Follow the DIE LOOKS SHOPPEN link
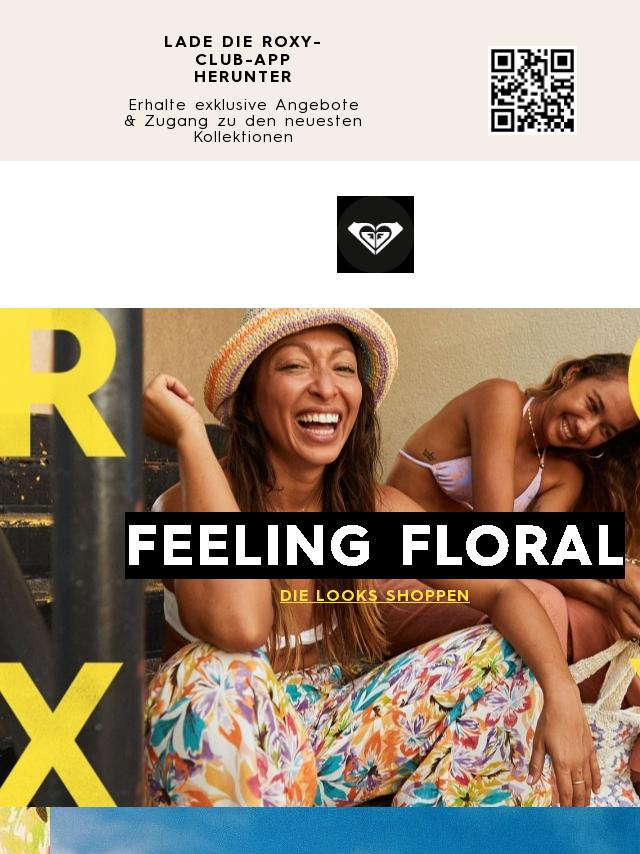640x854 pixels. [375, 595]
